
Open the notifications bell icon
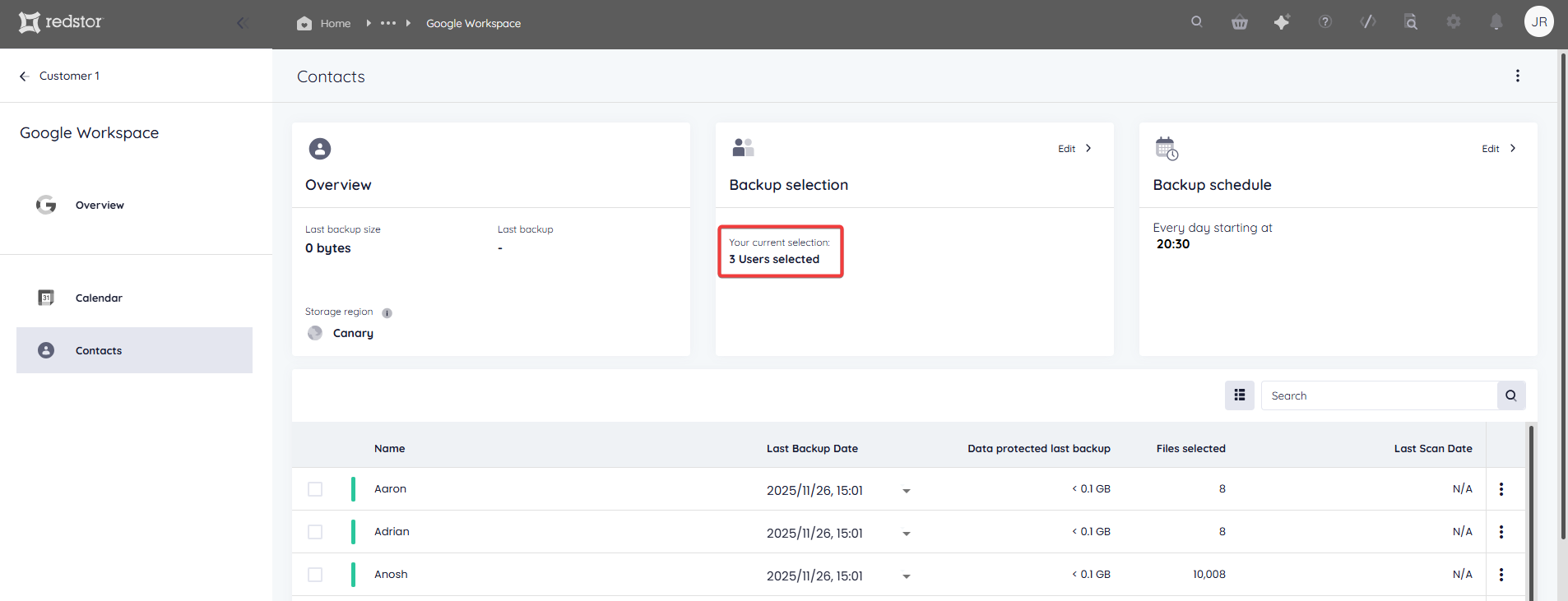1496,22
